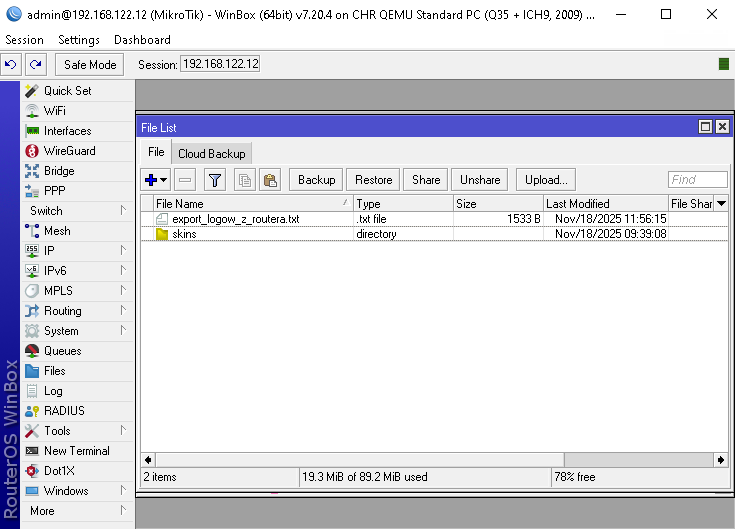Open the Bridge menu
This screenshot has width=735, height=529.
coord(77,171)
